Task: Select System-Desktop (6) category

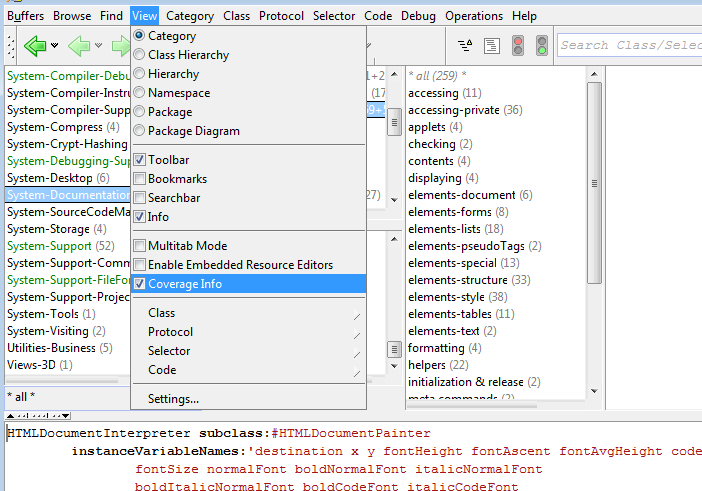Action: pyautogui.click(x=58, y=178)
